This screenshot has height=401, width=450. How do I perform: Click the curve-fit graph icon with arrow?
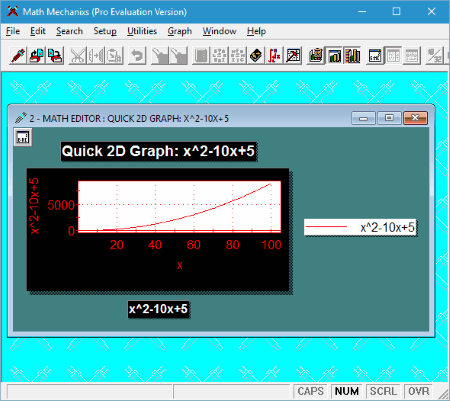(293, 56)
